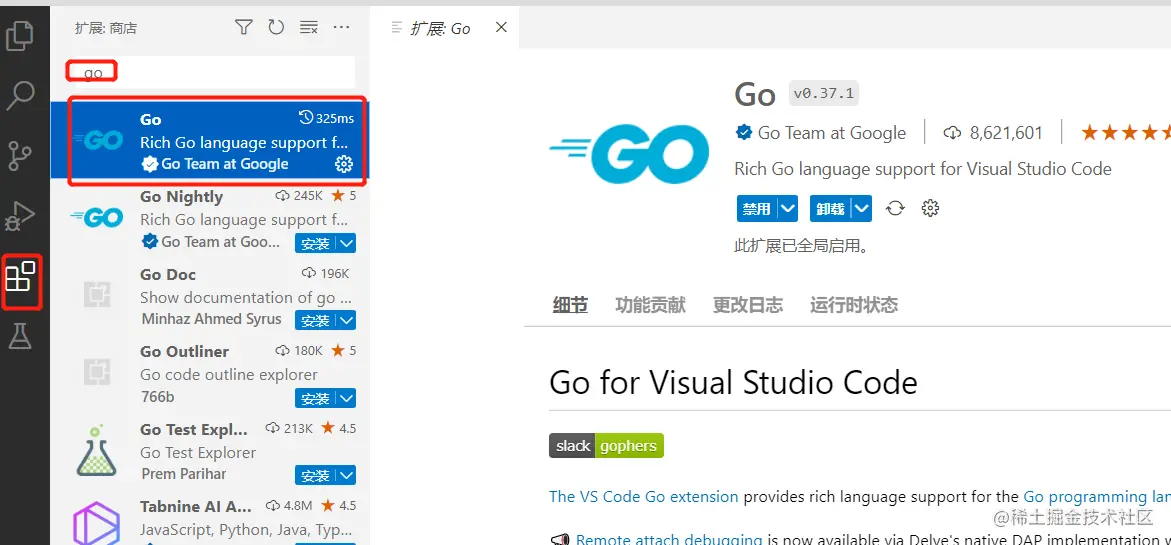
Task: Click verified badge next to Go Team at Google
Action: pyautogui.click(x=744, y=133)
